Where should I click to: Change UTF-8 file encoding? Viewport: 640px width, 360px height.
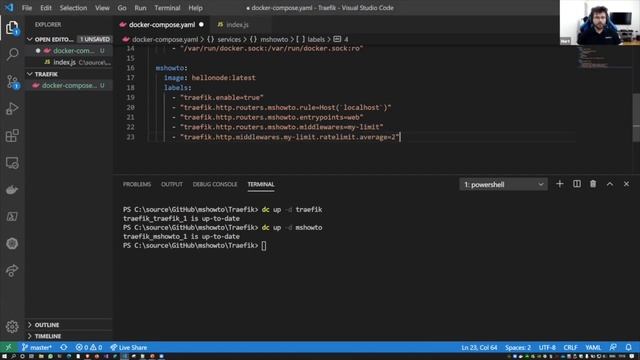pos(547,347)
